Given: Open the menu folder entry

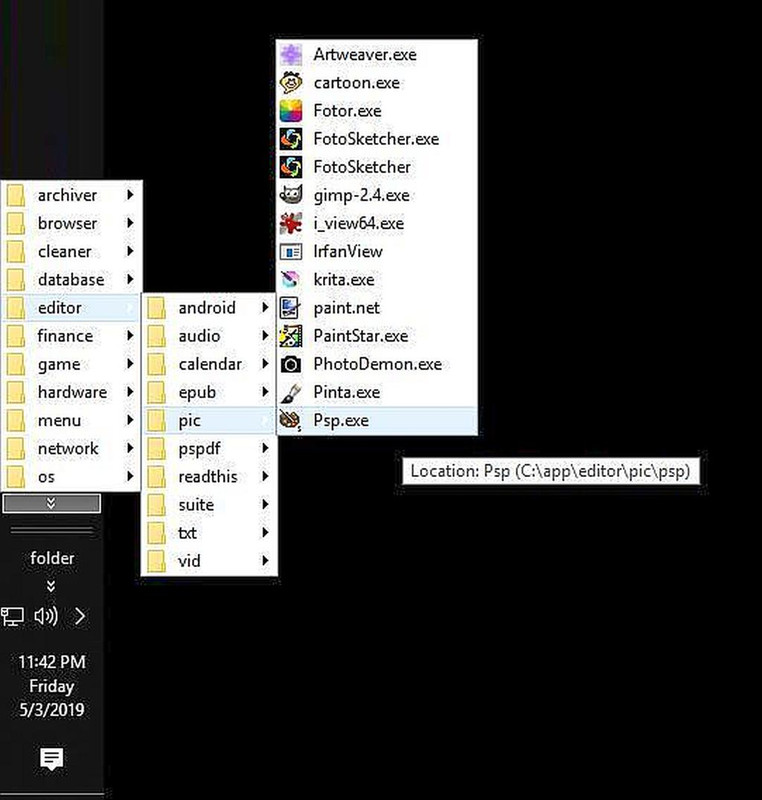Looking at the screenshot, I should pos(71,420).
